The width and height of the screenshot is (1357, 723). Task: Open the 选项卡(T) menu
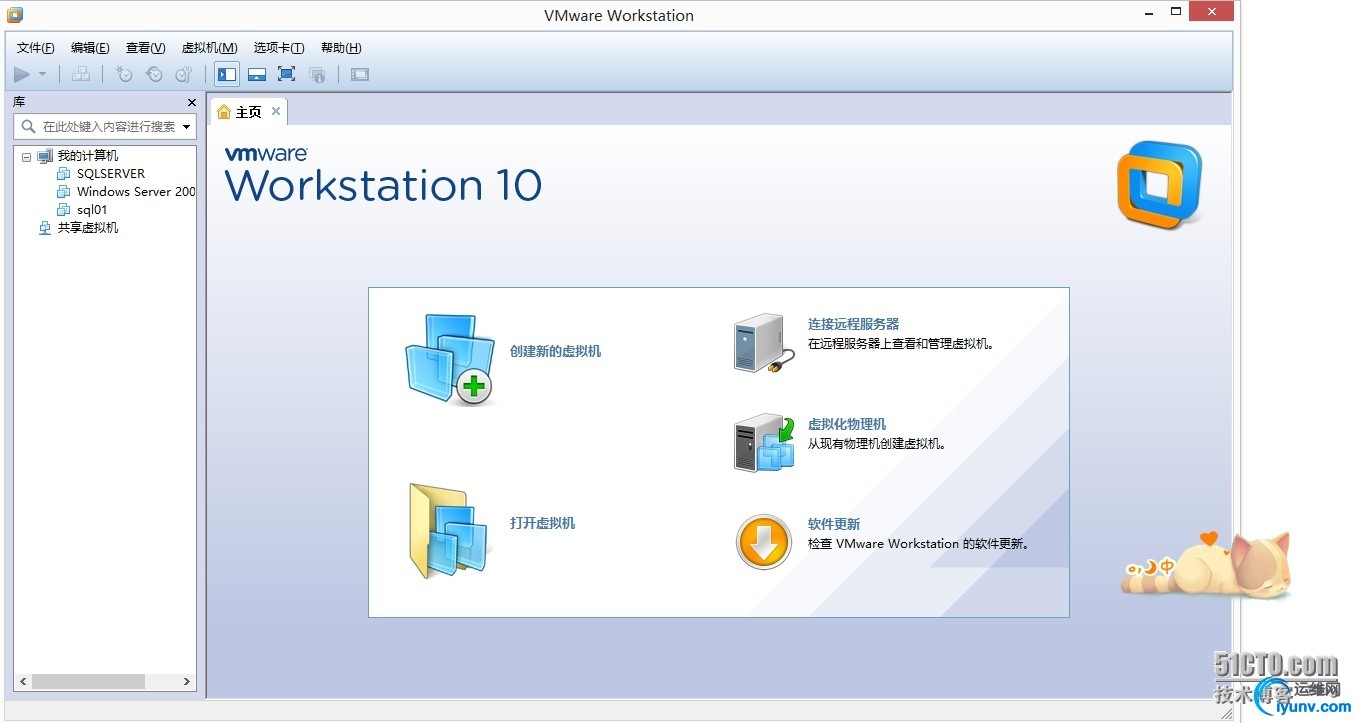(x=279, y=48)
